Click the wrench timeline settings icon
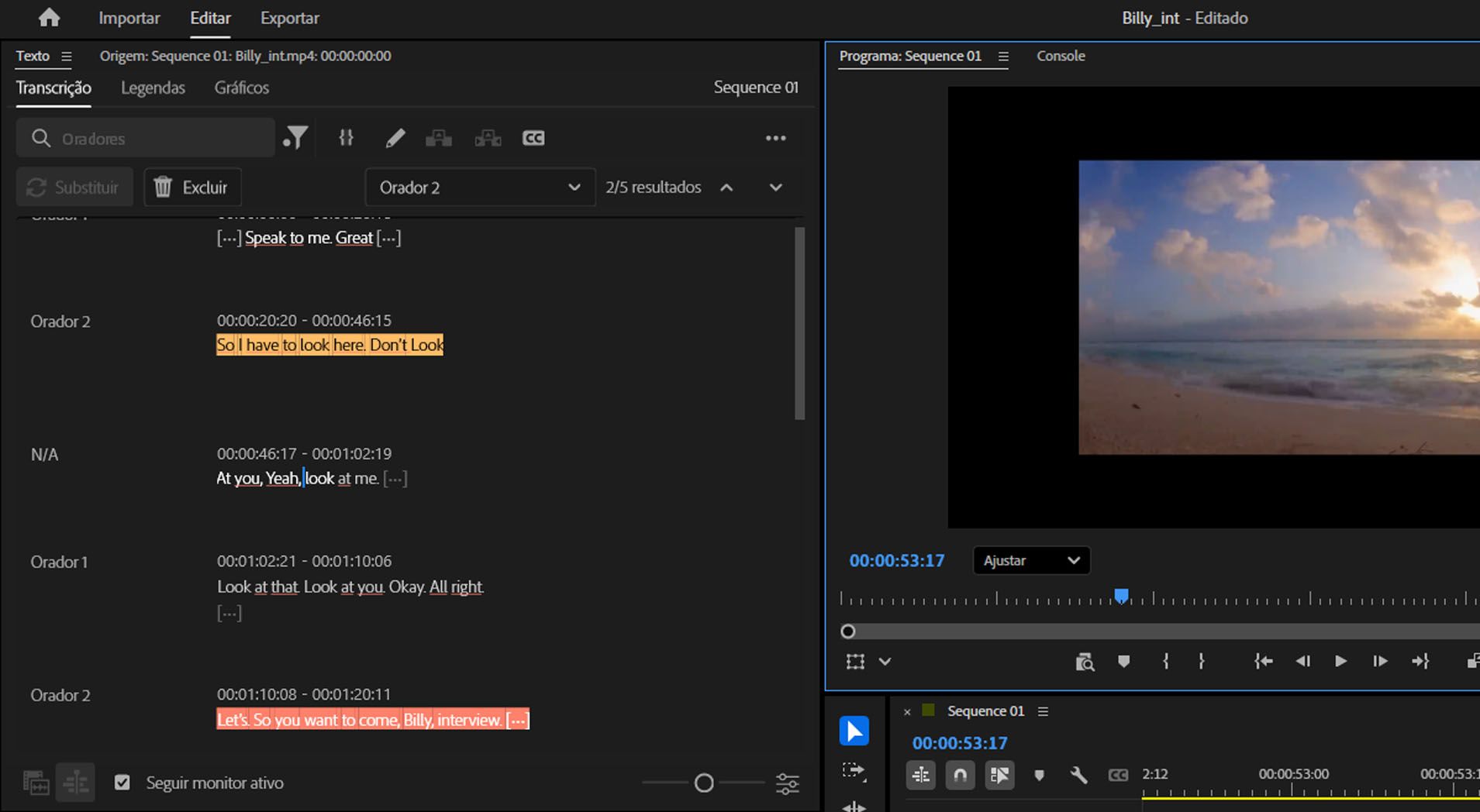The height and width of the screenshot is (812, 1480). pyautogui.click(x=1078, y=775)
